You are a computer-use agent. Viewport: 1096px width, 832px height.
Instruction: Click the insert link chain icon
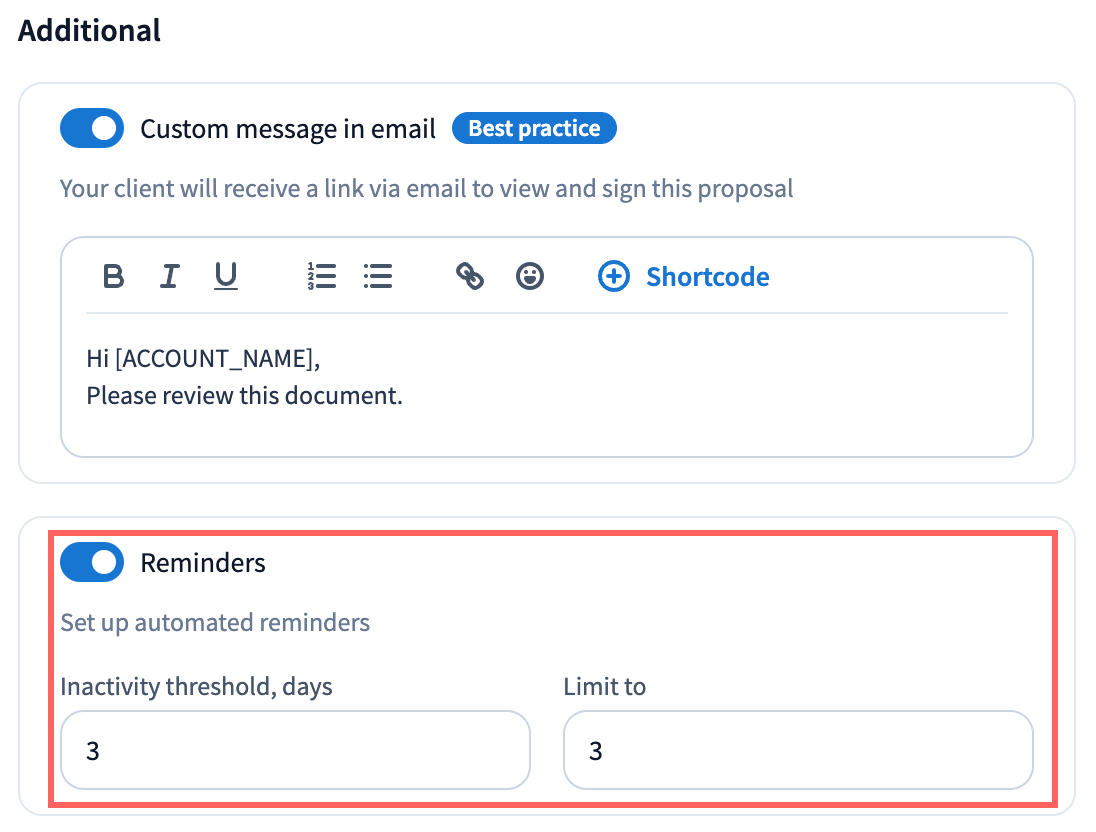[x=470, y=276]
